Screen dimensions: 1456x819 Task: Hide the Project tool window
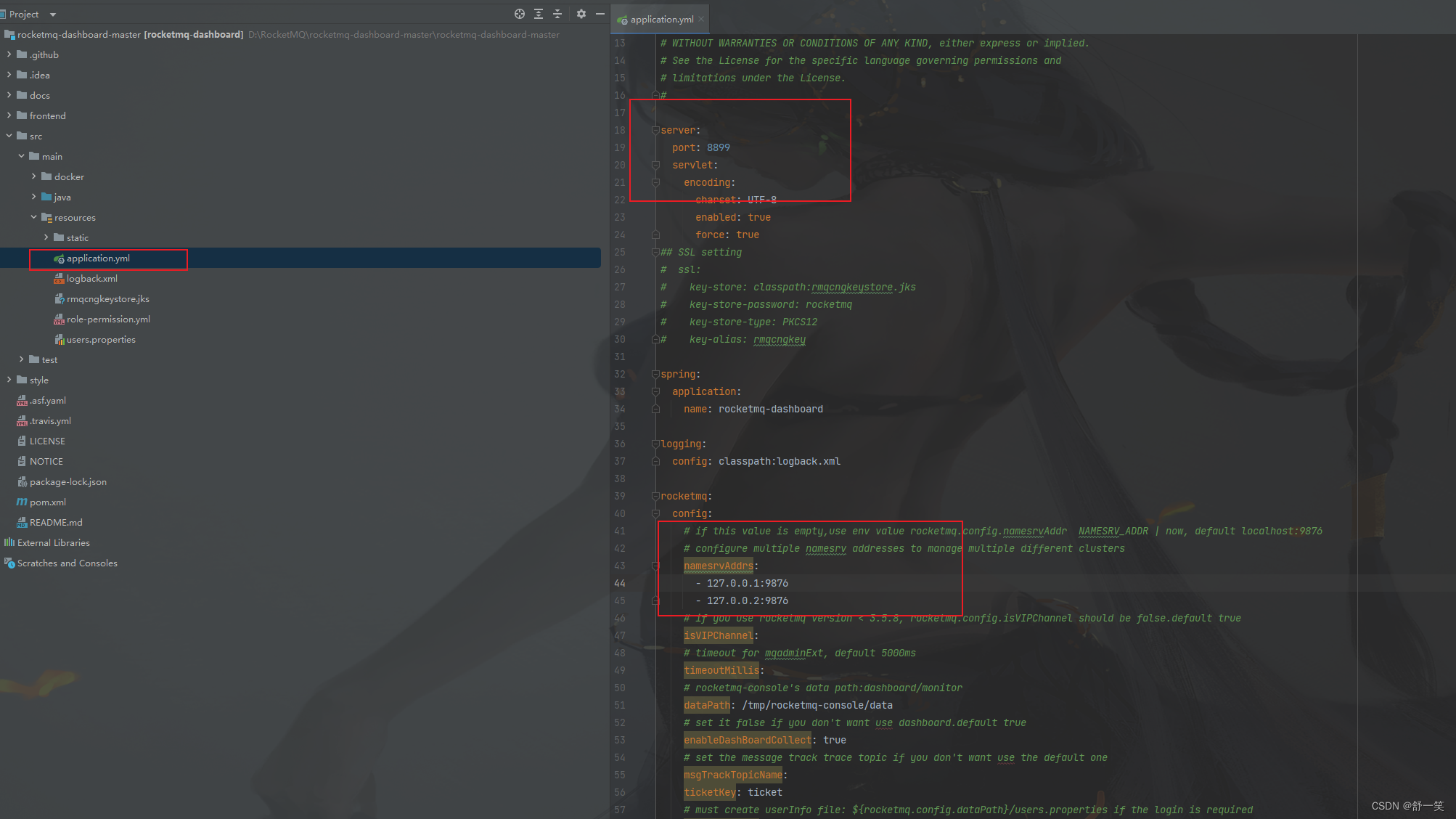(600, 14)
